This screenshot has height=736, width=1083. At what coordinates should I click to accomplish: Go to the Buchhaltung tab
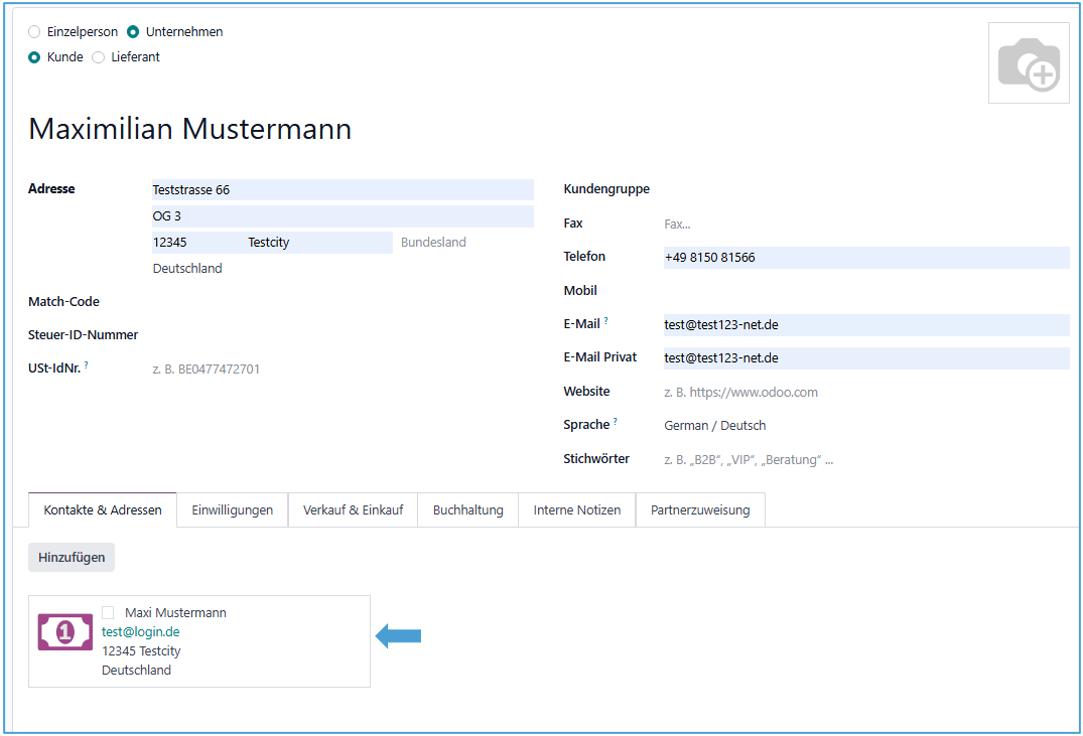(x=468, y=510)
